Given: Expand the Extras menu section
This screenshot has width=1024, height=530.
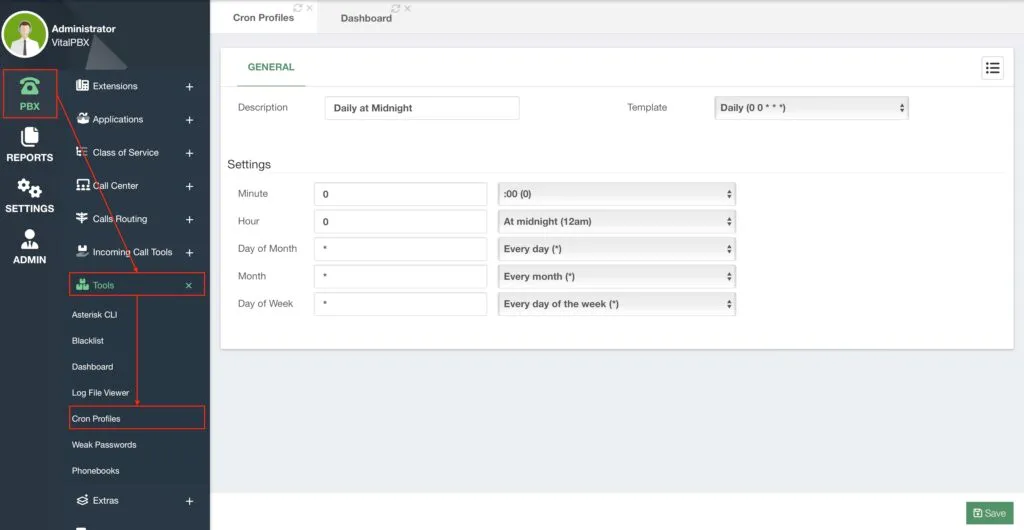Looking at the screenshot, I should (189, 501).
